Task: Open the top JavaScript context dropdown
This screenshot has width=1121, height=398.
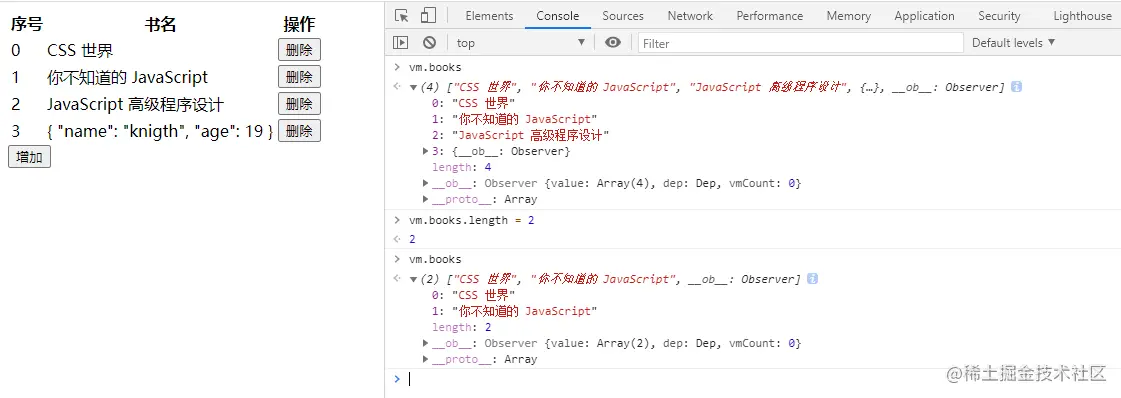Action: coord(520,43)
